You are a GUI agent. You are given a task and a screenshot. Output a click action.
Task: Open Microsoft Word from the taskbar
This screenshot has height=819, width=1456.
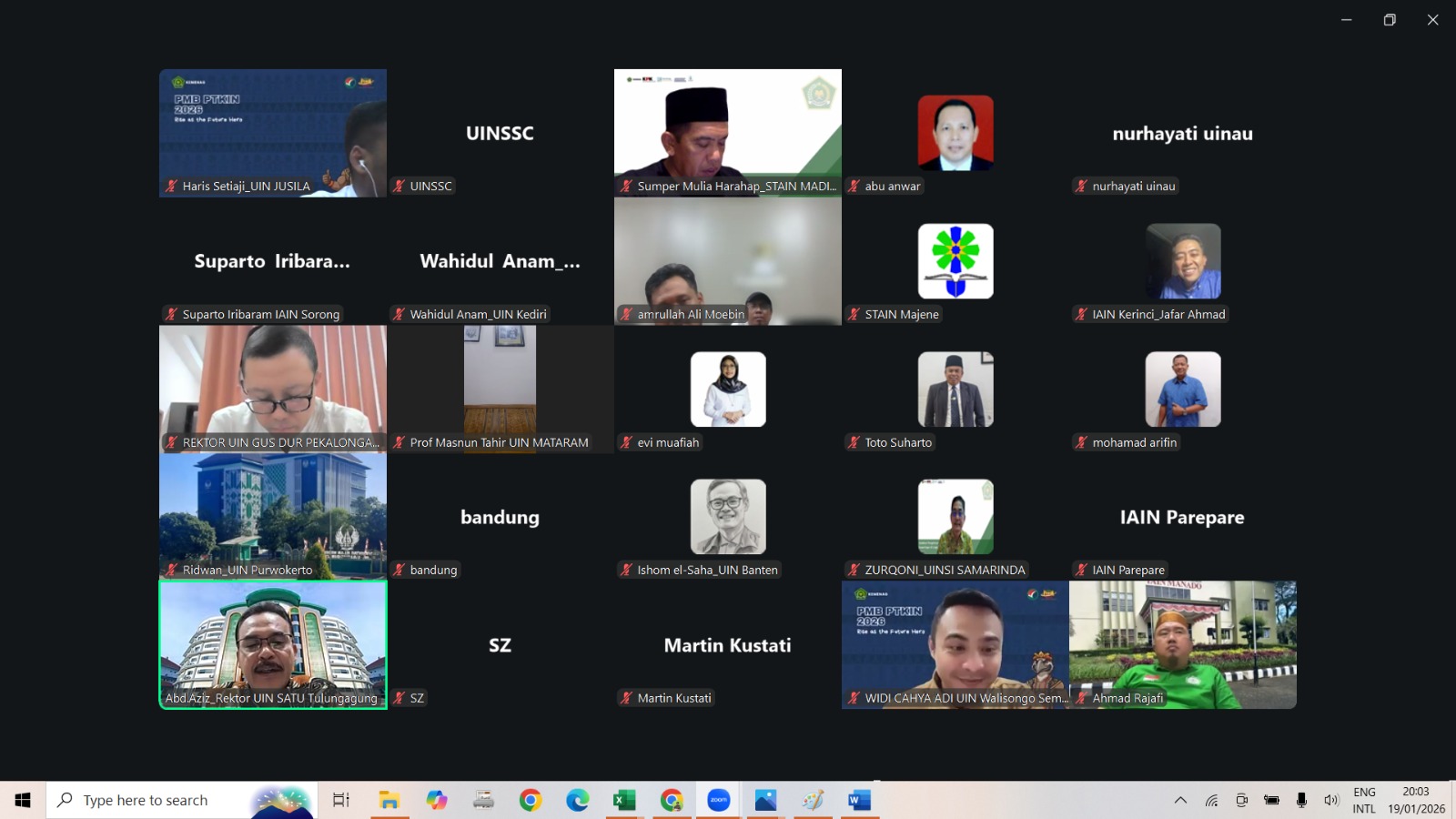tap(859, 800)
